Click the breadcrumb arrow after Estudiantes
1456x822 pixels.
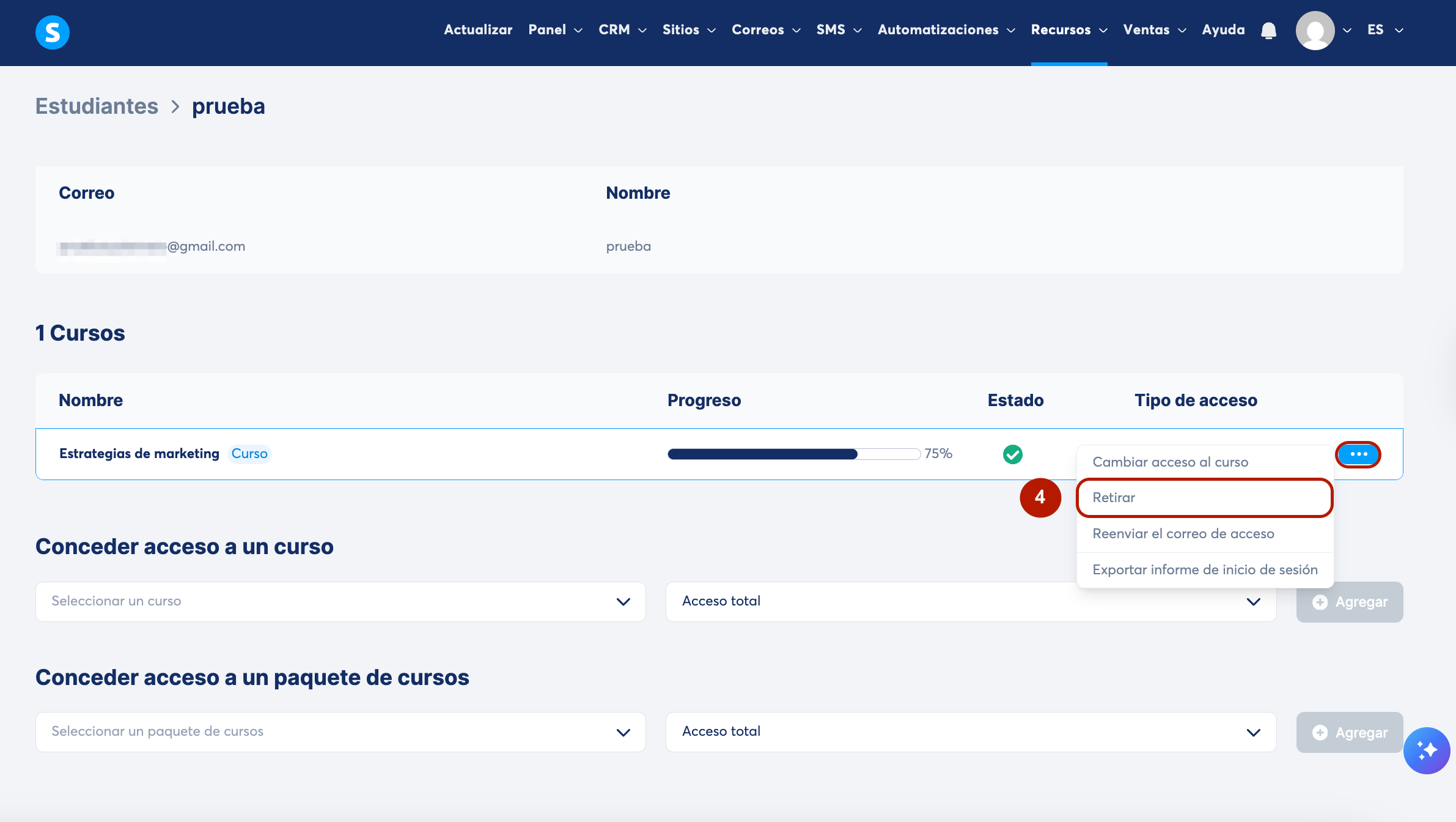click(x=175, y=107)
